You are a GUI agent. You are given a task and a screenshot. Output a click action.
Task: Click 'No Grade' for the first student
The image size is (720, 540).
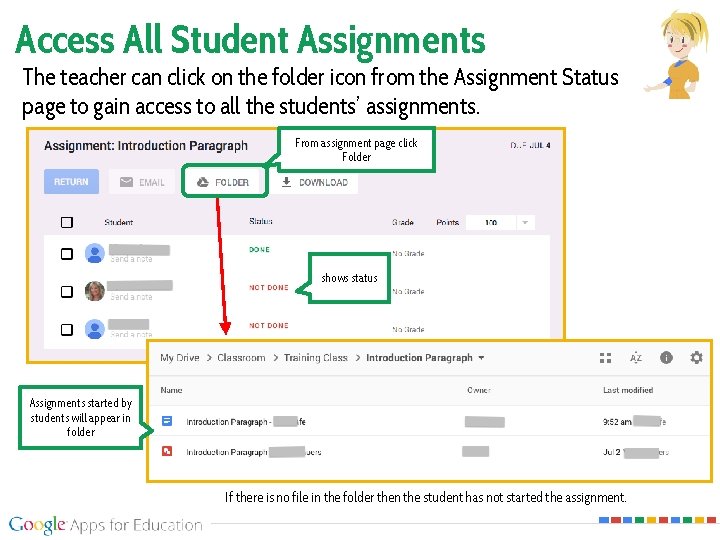408,253
